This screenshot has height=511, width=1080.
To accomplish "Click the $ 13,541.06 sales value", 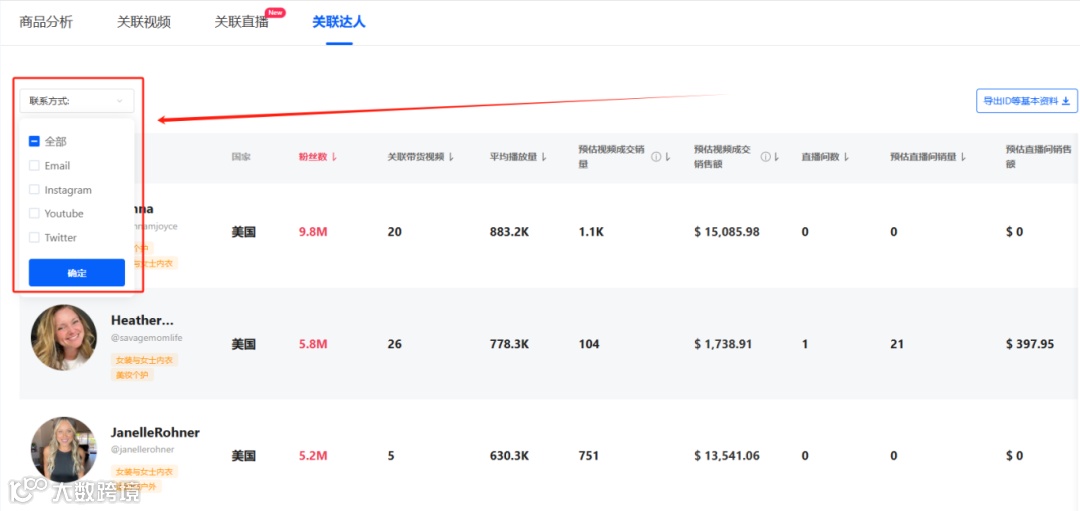I will point(727,456).
